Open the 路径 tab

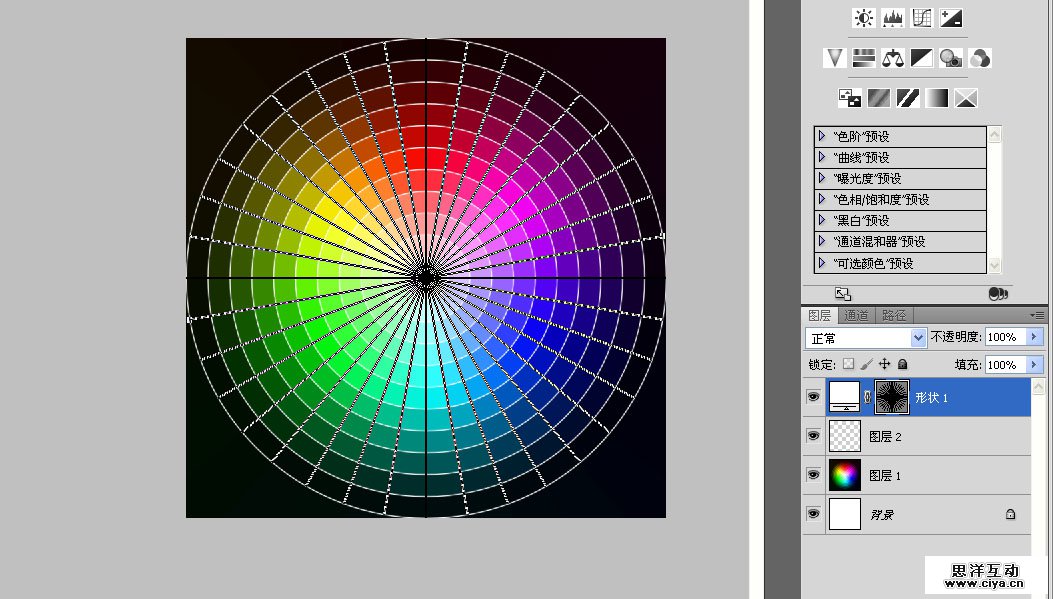click(x=894, y=315)
